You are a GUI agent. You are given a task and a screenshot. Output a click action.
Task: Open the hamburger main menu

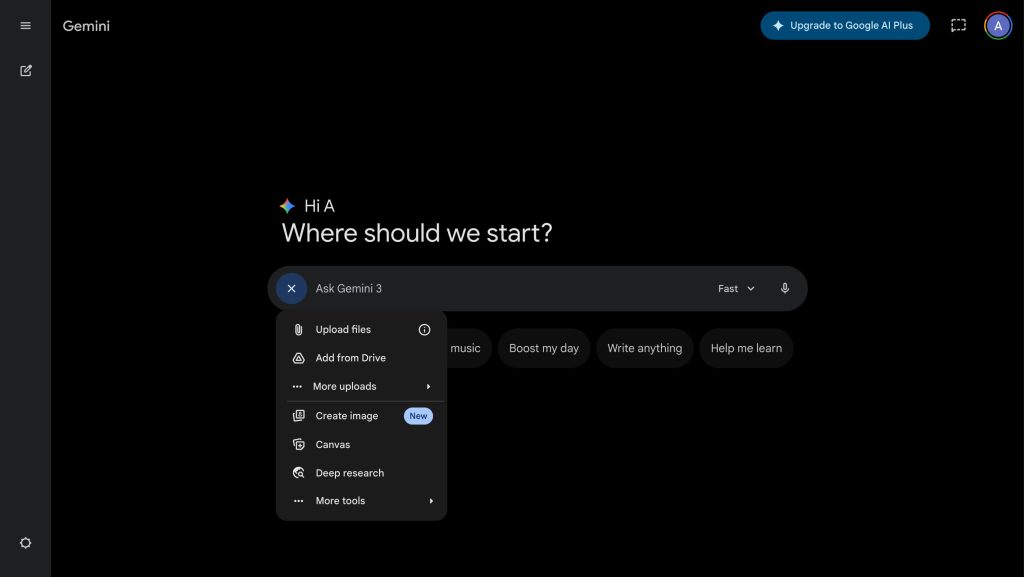tap(26, 26)
